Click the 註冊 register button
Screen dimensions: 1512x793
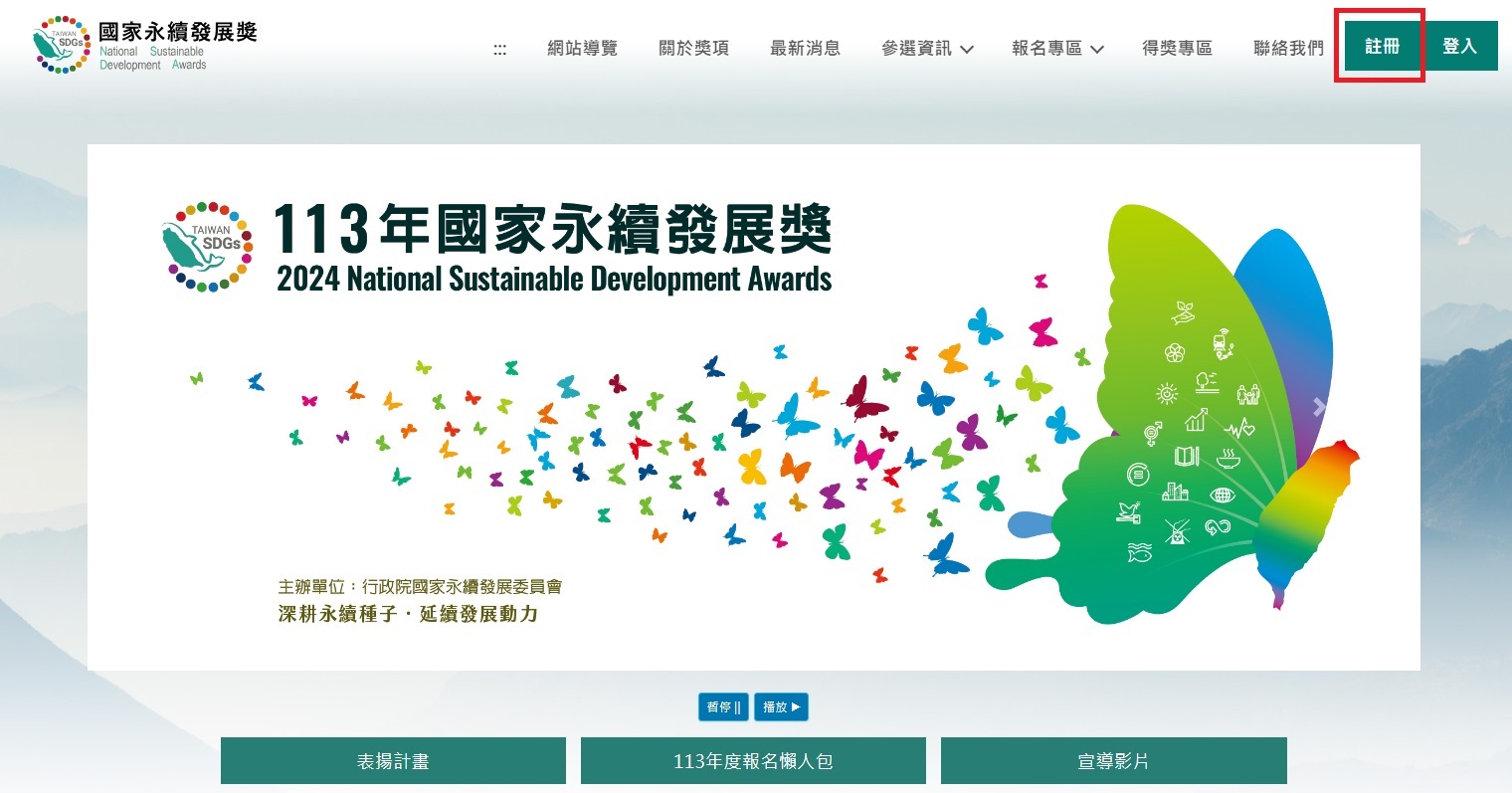[x=1382, y=46]
